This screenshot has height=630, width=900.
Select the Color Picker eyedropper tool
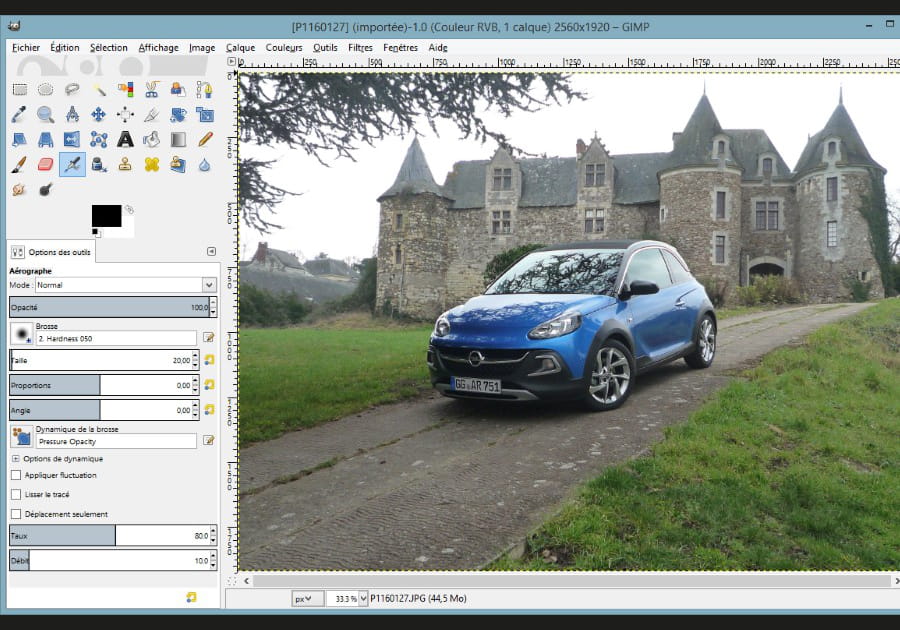point(20,114)
